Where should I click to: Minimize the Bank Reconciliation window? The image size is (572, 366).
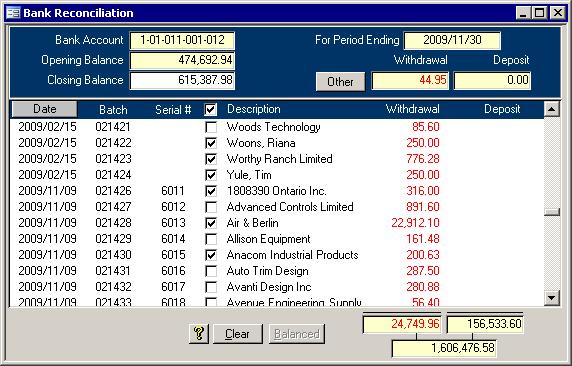click(x=523, y=13)
